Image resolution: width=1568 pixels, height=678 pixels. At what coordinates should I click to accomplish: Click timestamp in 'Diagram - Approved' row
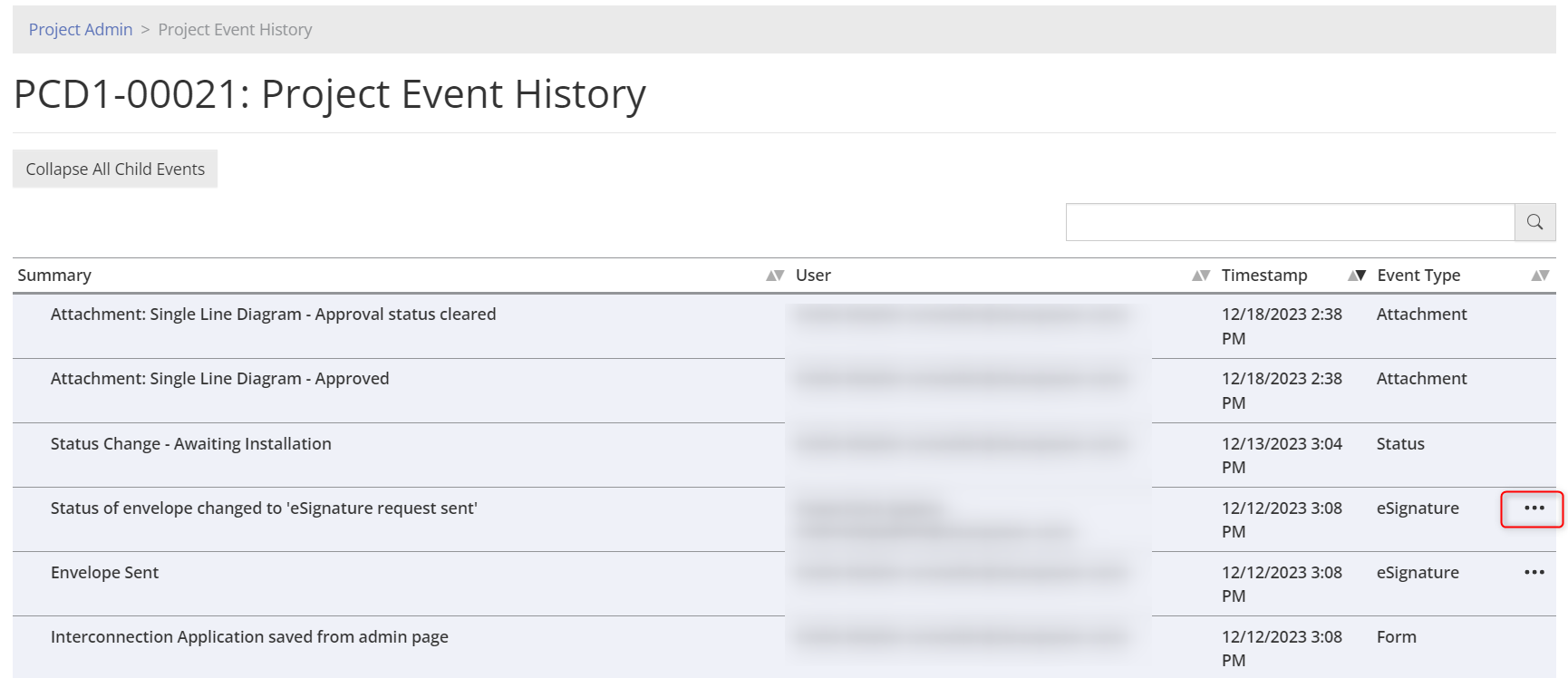pyautogui.click(x=1282, y=391)
